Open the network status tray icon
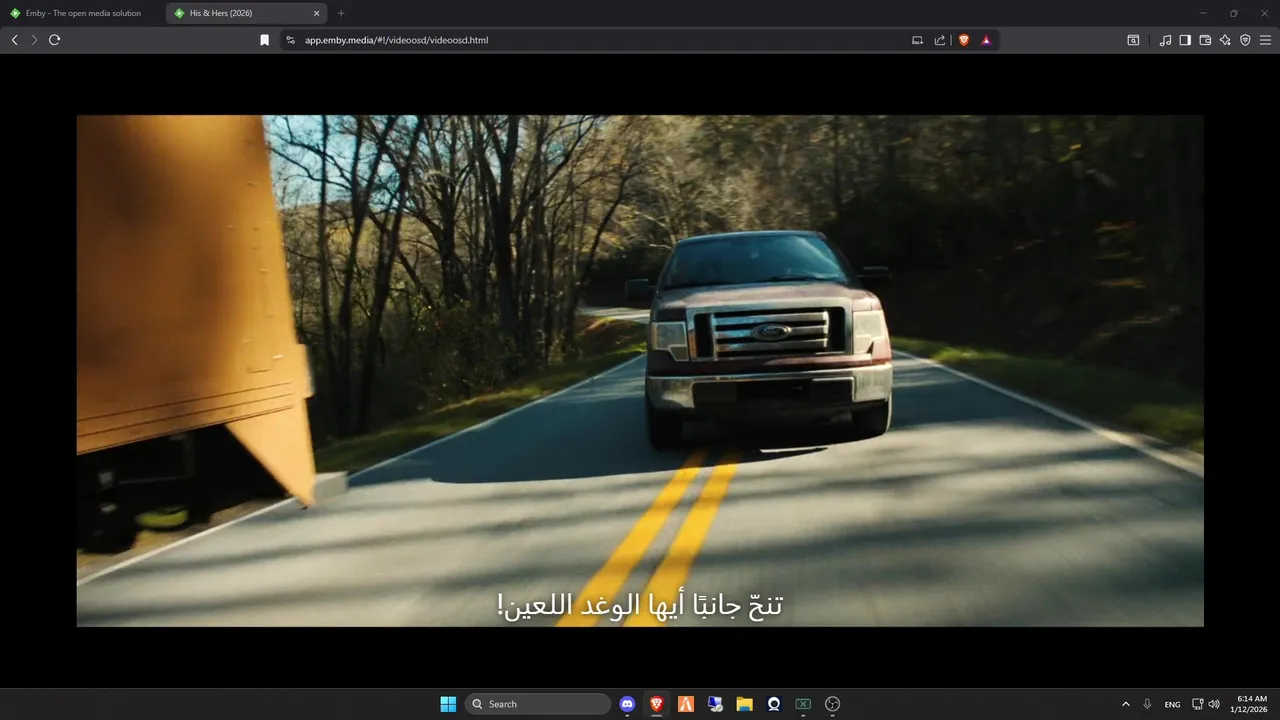Viewport: 1280px width, 720px height. 1198,704
